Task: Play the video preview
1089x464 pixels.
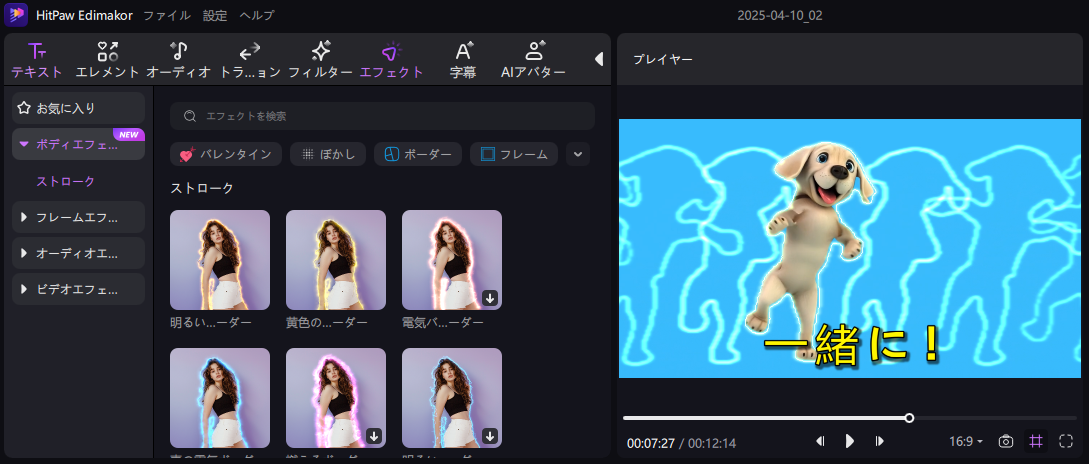Action: point(849,441)
